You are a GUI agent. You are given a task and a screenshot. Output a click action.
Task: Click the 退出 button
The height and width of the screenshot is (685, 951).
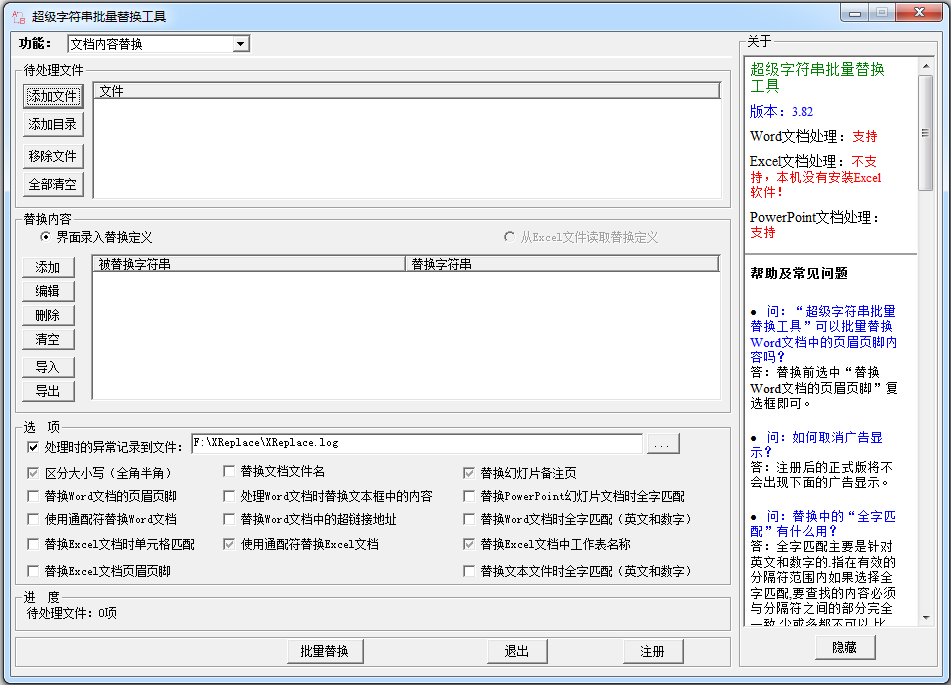517,651
